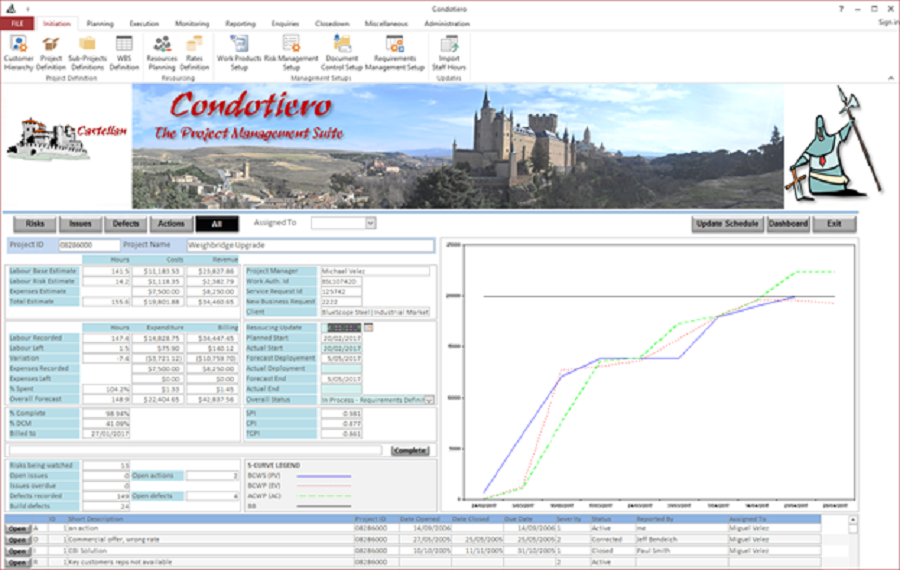The width and height of the screenshot is (900, 570).
Task: Switch to the Miscellaneous tab
Action: [x=386, y=24]
